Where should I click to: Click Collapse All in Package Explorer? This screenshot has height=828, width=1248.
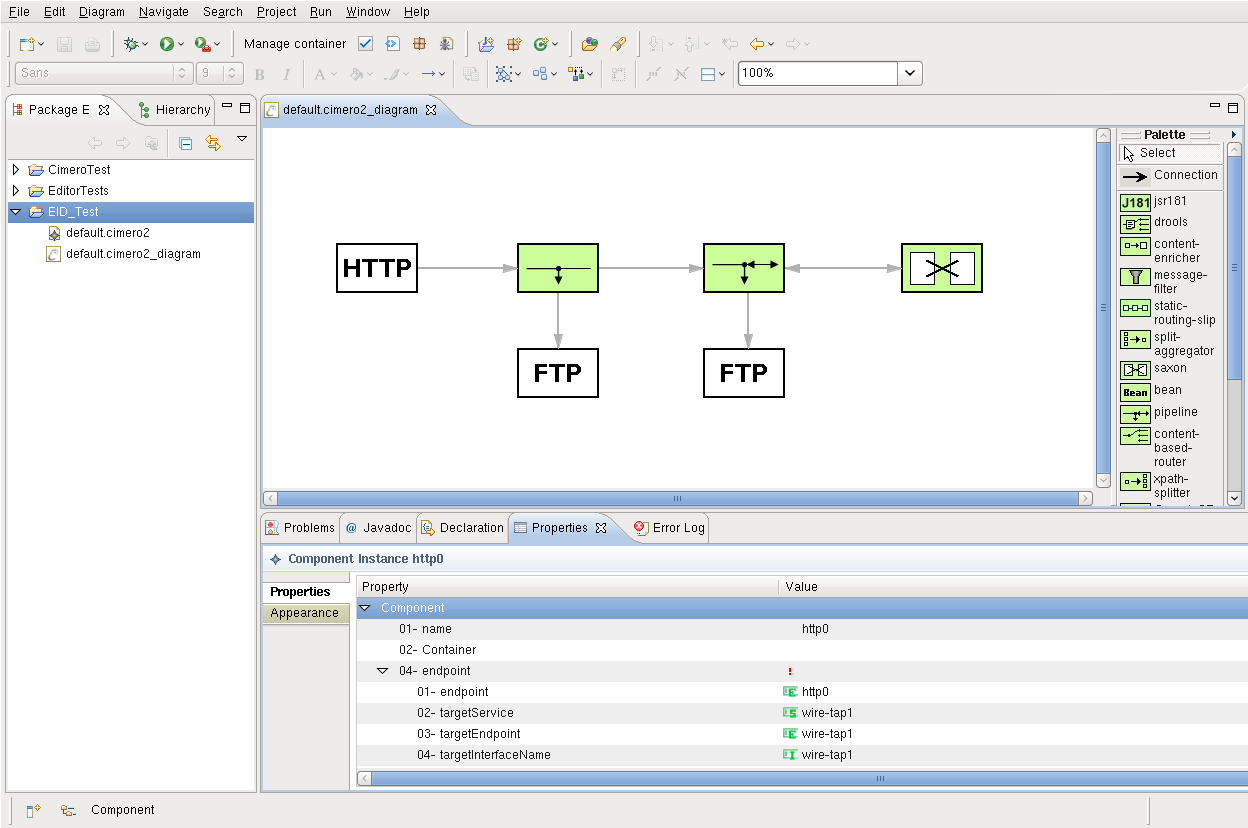(x=186, y=143)
